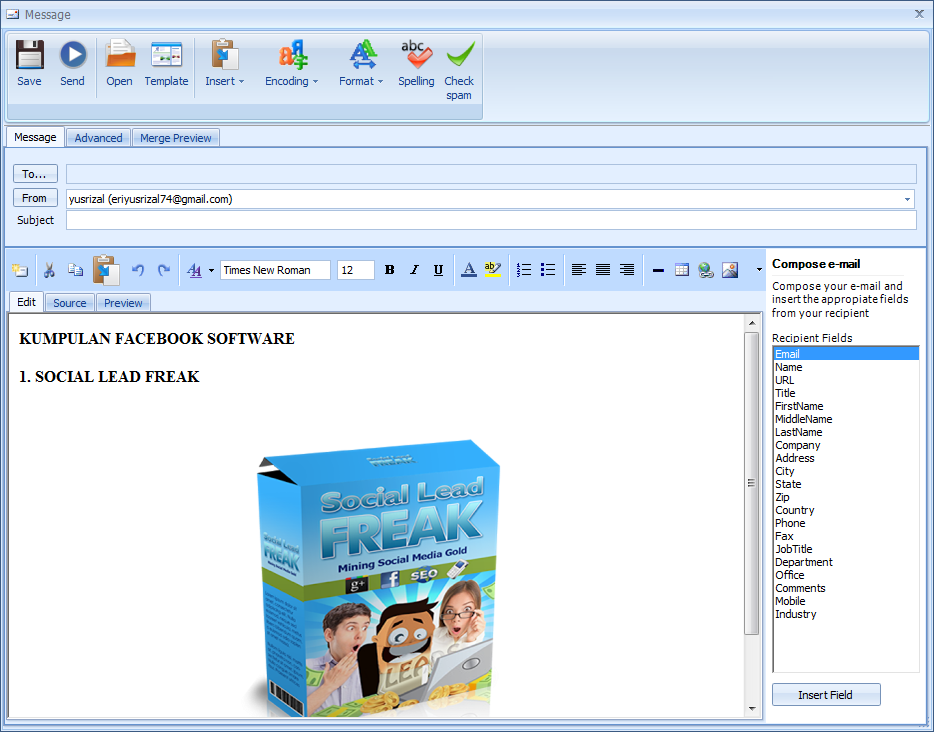Viewport: 934px width, 732px height.
Task: Toggle Underline formatting
Action: (x=438, y=270)
